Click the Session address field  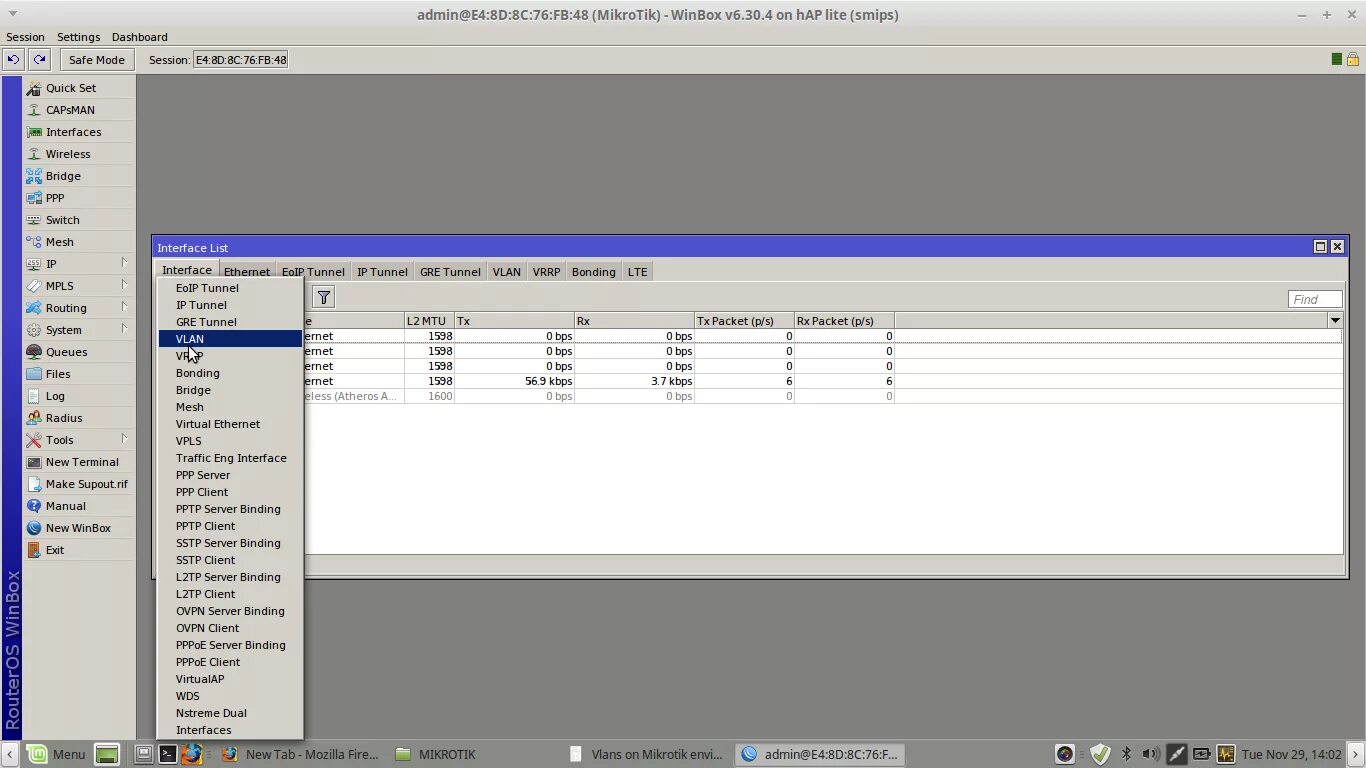point(240,60)
